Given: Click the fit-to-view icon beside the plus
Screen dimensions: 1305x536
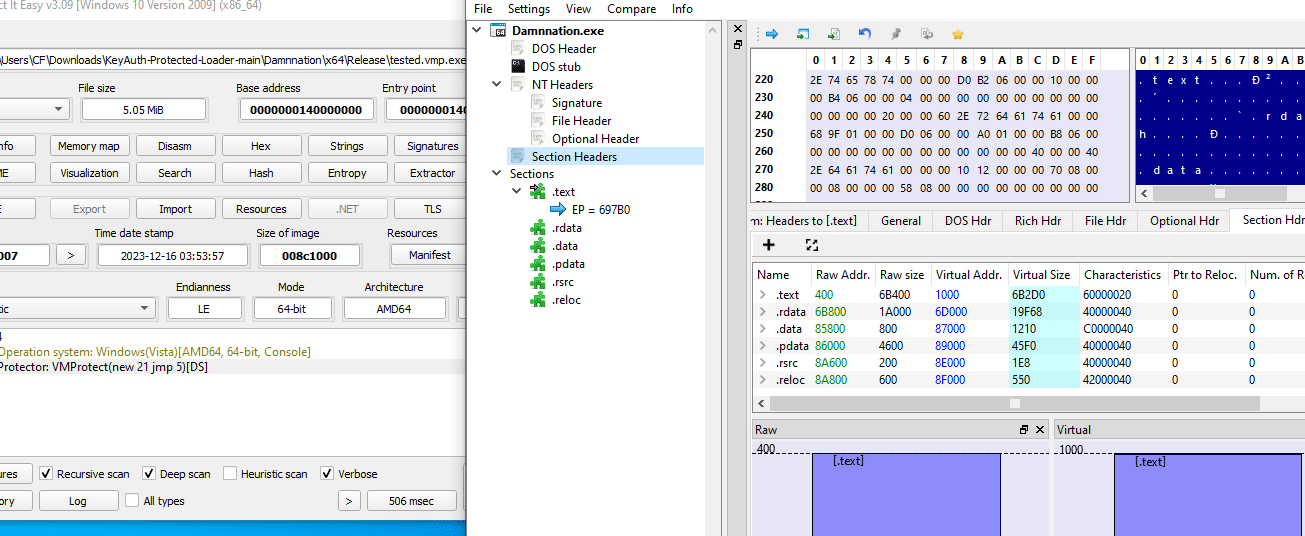Looking at the screenshot, I should (812, 245).
